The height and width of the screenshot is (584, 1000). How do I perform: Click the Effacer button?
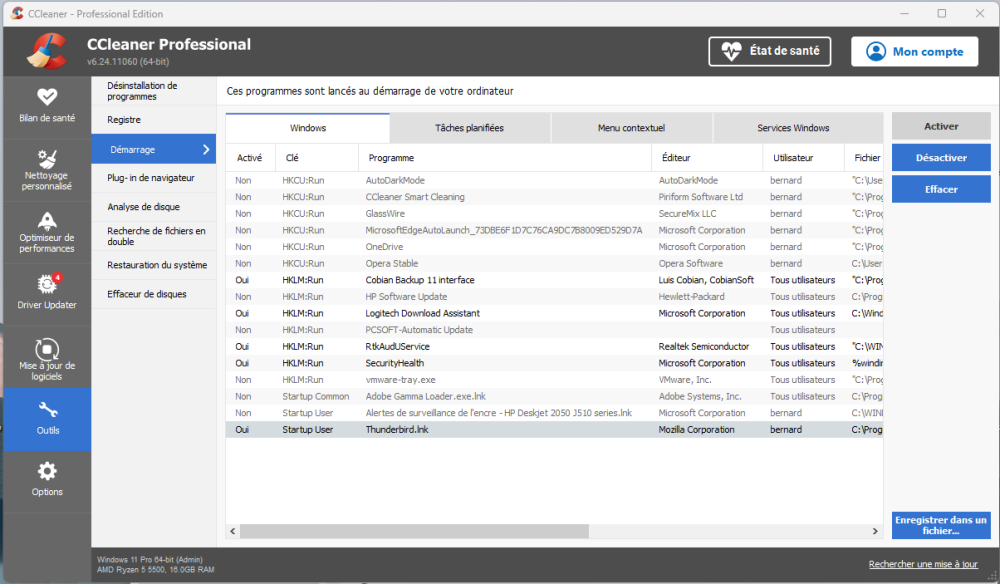(x=941, y=189)
